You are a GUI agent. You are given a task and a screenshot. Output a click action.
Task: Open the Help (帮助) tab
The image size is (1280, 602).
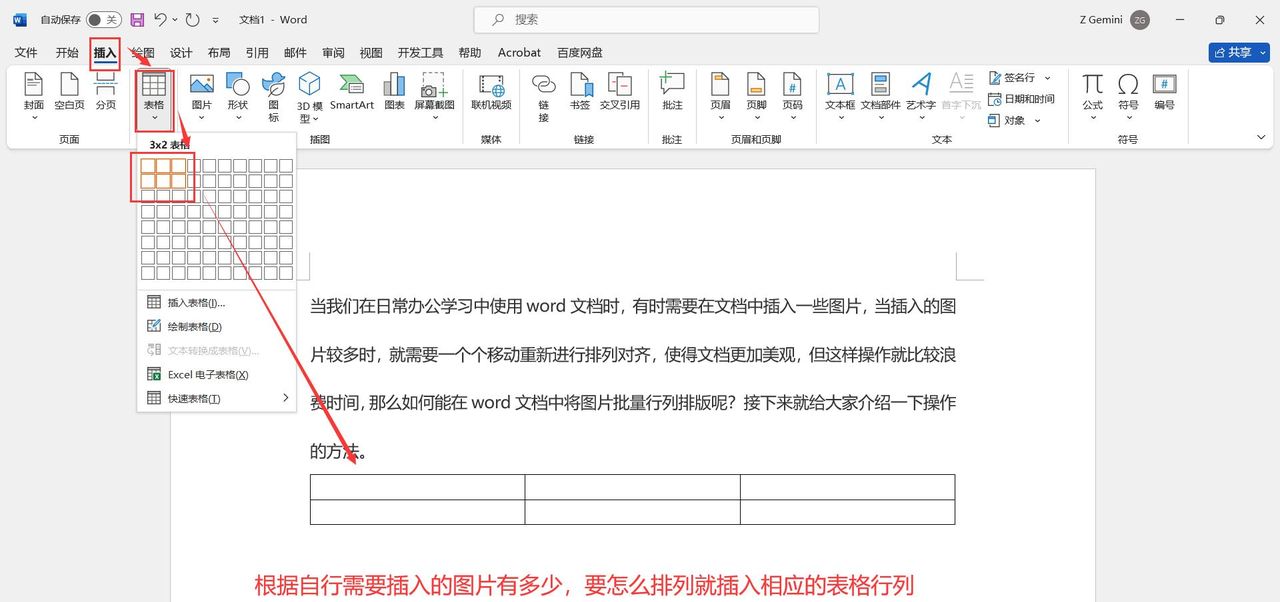[469, 53]
